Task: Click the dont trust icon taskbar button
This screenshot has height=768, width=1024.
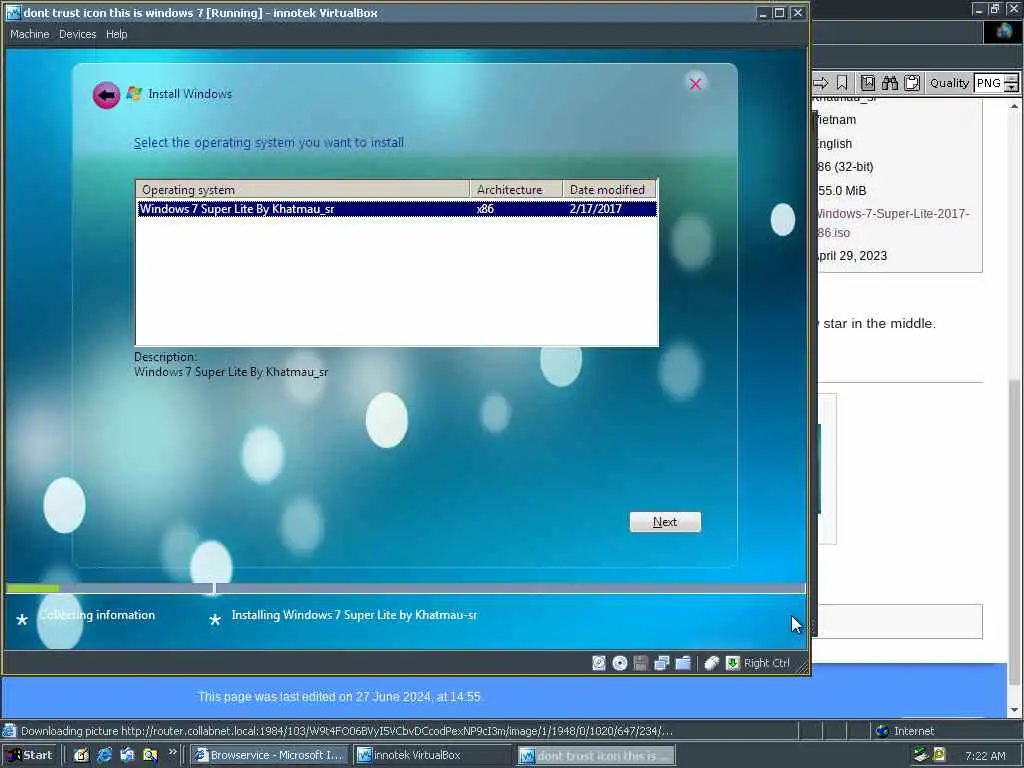Action: pos(597,756)
